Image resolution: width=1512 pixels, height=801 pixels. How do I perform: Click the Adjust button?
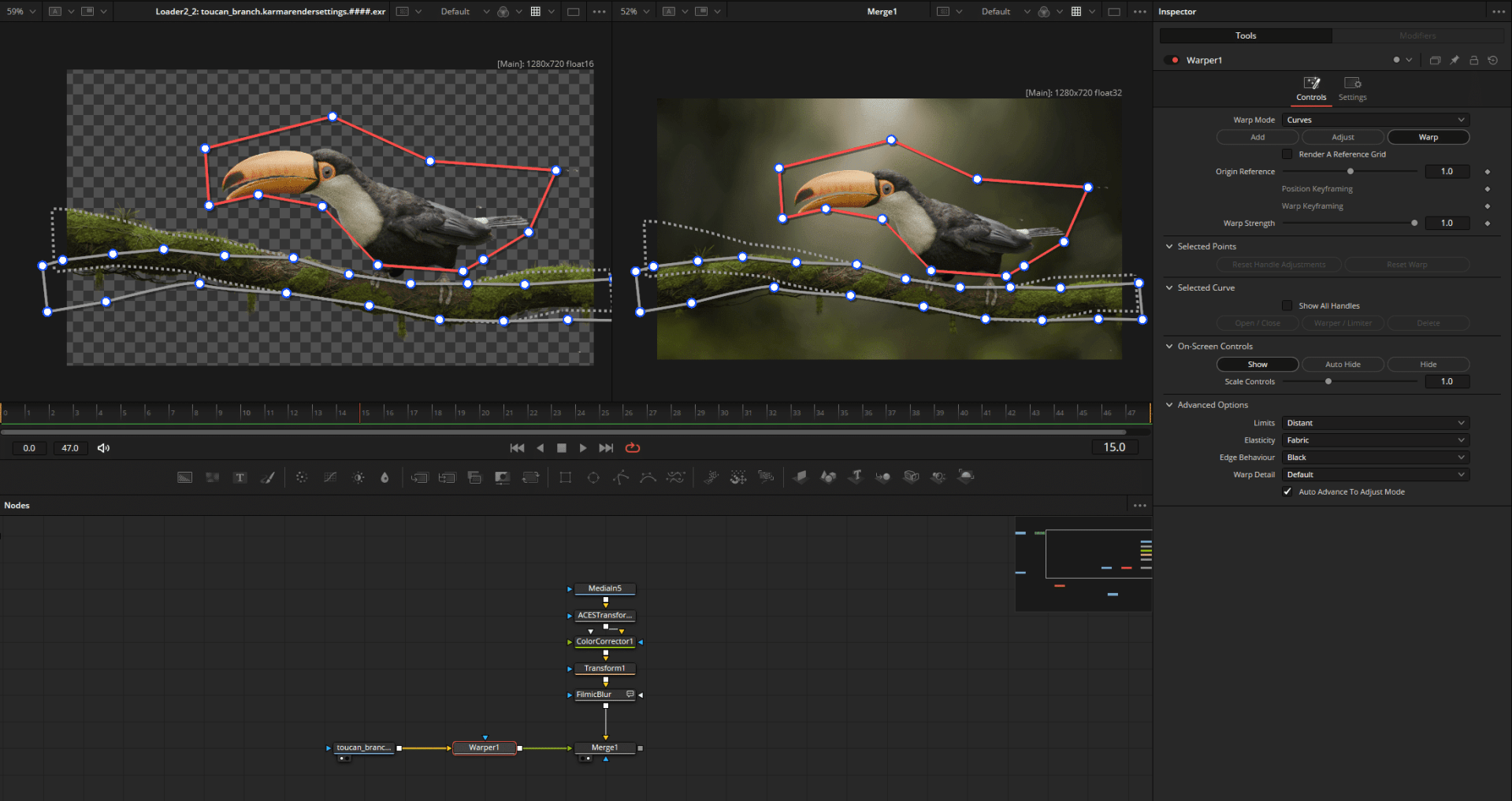tap(1342, 136)
